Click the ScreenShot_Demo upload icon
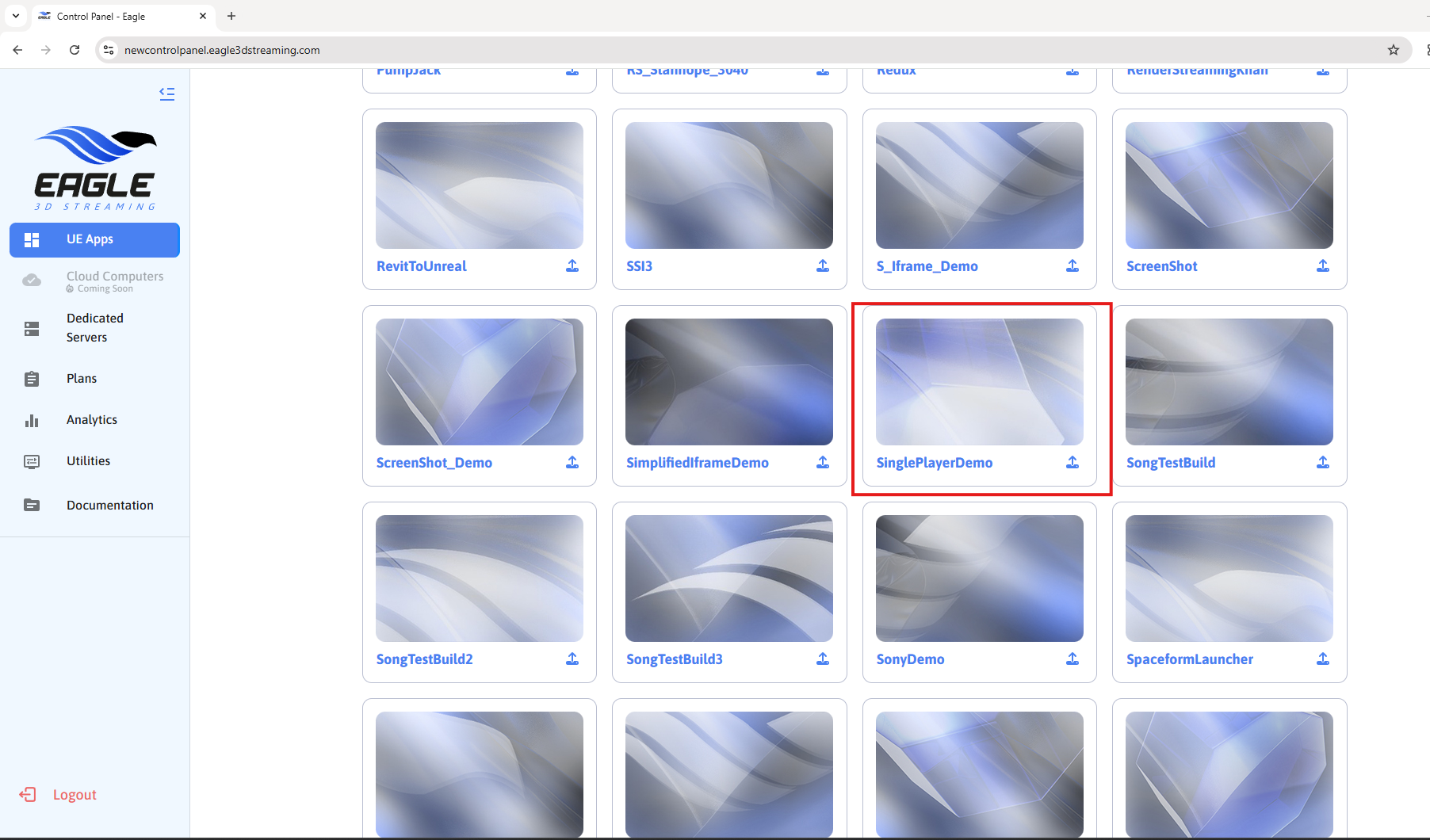 click(x=572, y=463)
